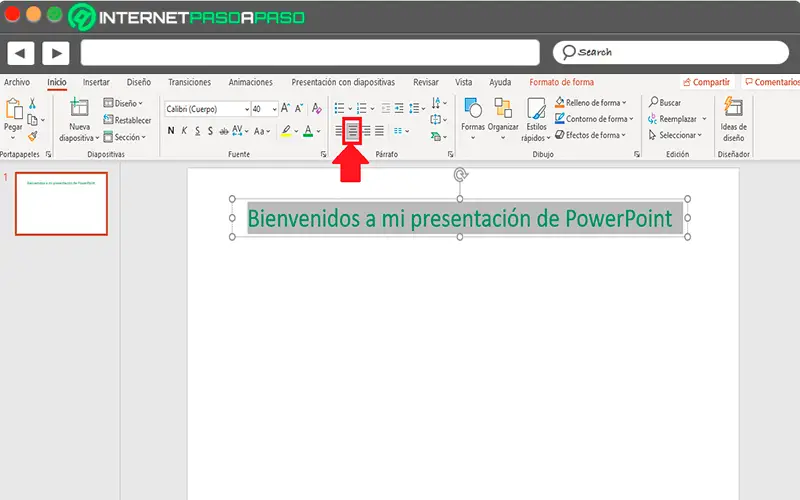
Task: Open the Archivo menu tab
Action: [17, 82]
